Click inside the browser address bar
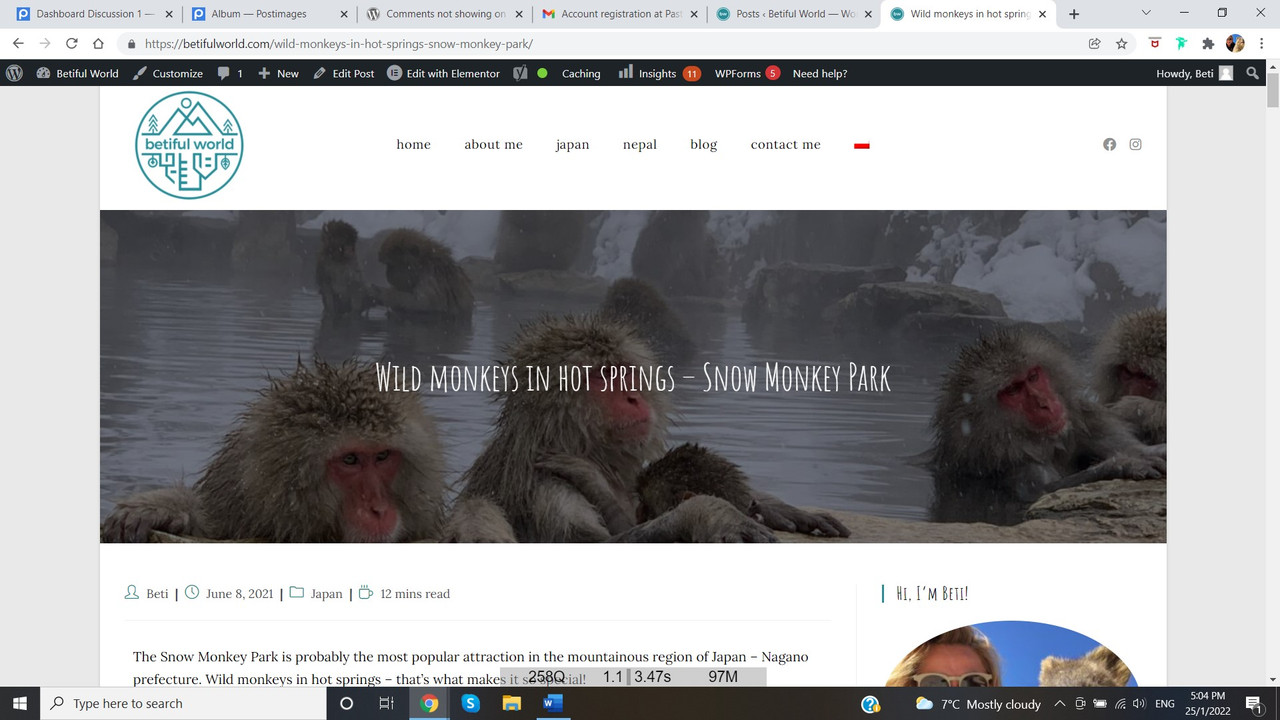The height and width of the screenshot is (720, 1280). pos(400,43)
